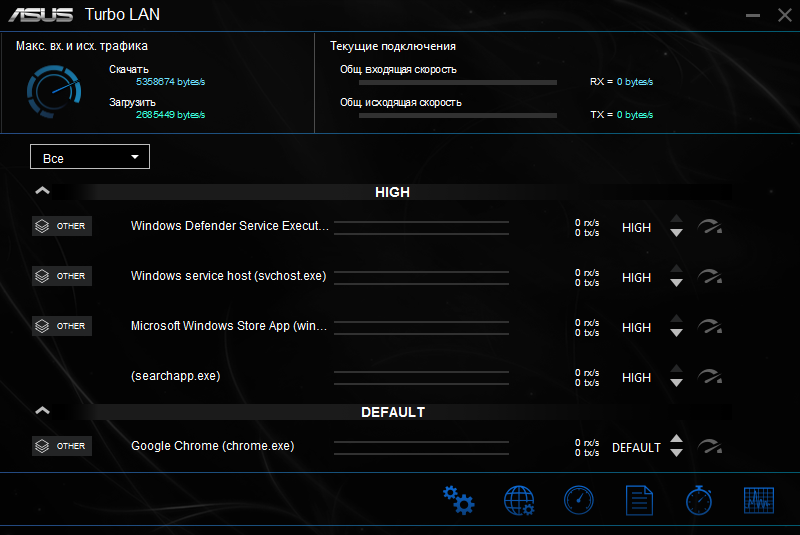The width and height of the screenshot is (800, 535).
Task: Click the ASUS logo in title bar
Action: [x=41, y=15]
